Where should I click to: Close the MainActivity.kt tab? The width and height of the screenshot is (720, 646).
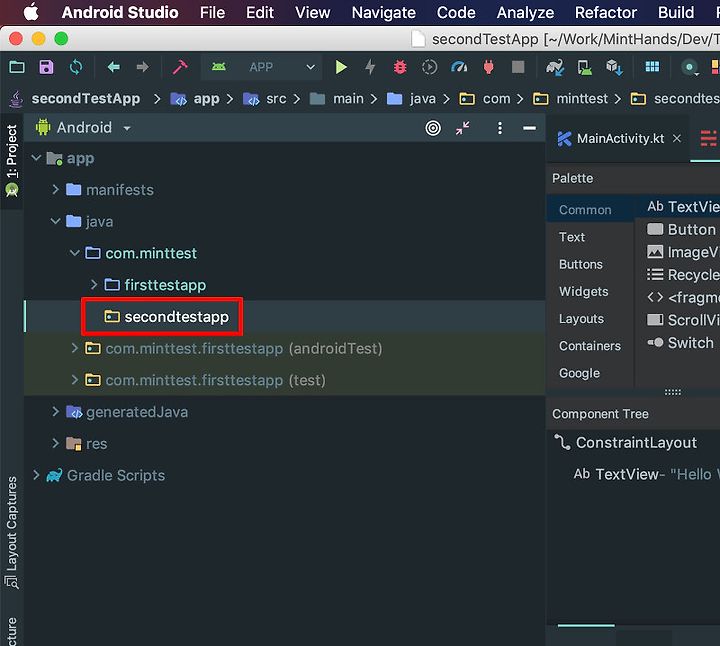coord(677,138)
